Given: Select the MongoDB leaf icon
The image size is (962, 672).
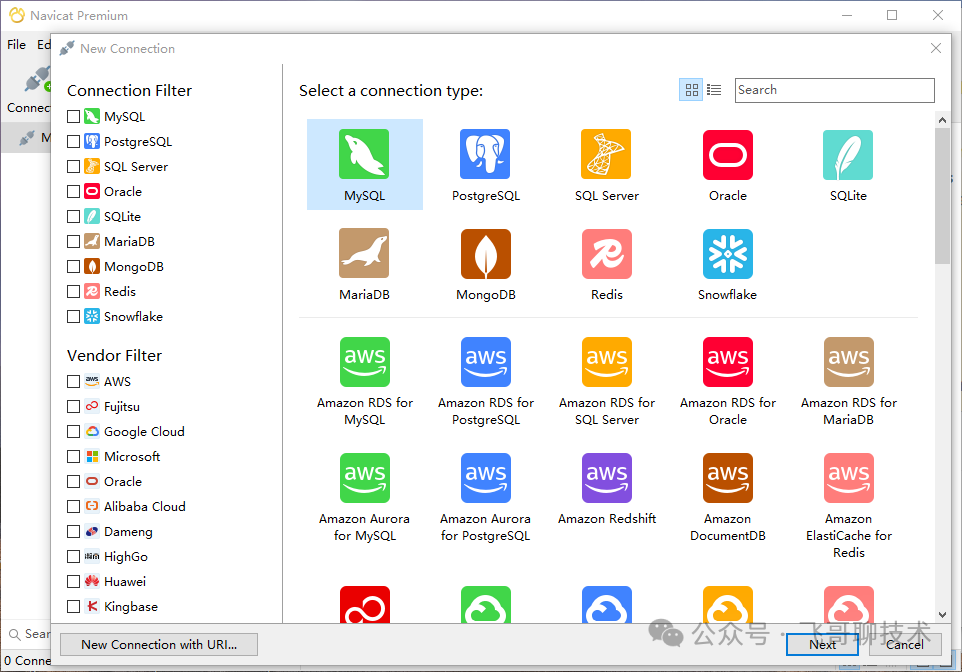Looking at the screenshot, I should pyautogui.click(x=486, y=253).
